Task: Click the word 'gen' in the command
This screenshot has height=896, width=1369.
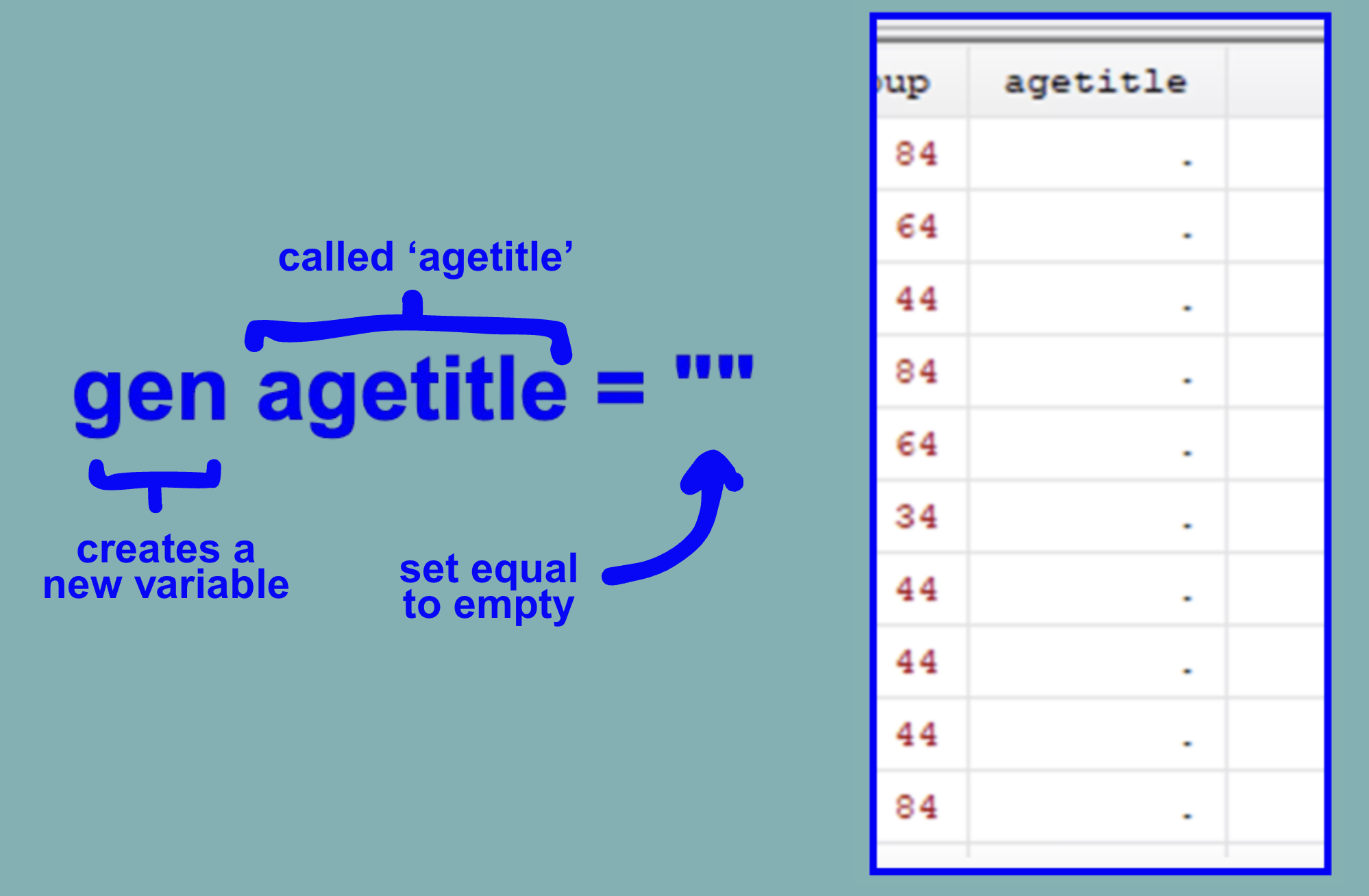Action: tap(149, 396)
